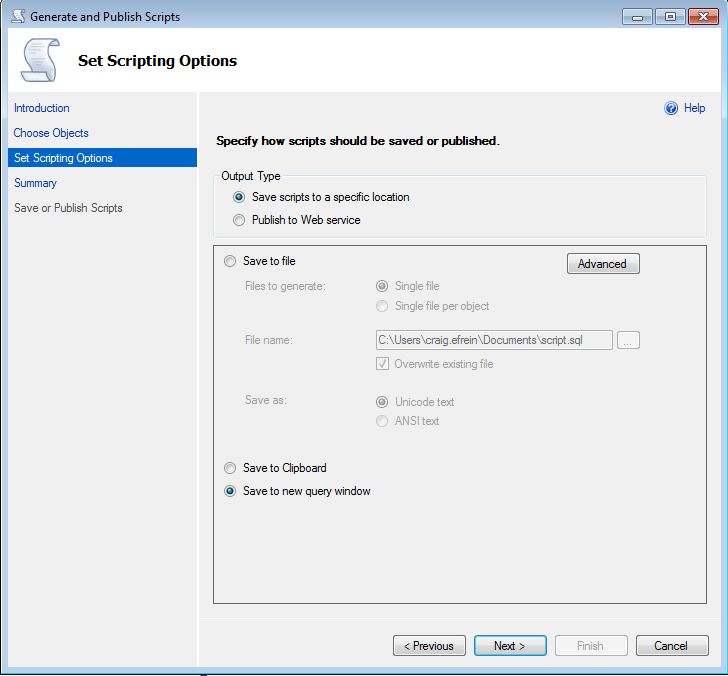This screenshot has width=728, height=676.
Task: Click the 'Save as:' label
Action: coord(266,400)
